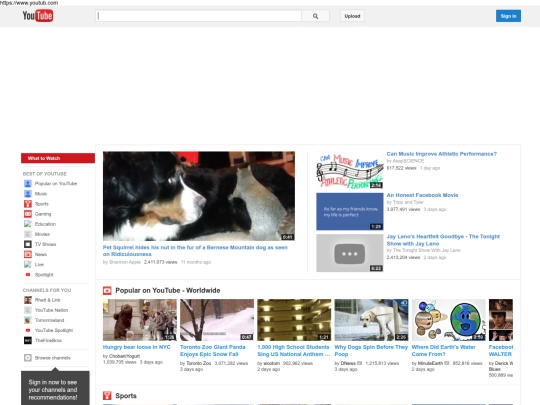540x405 pixels.
Task: Open the Tomorrowland channel link
Action: (x=50, y=320)
